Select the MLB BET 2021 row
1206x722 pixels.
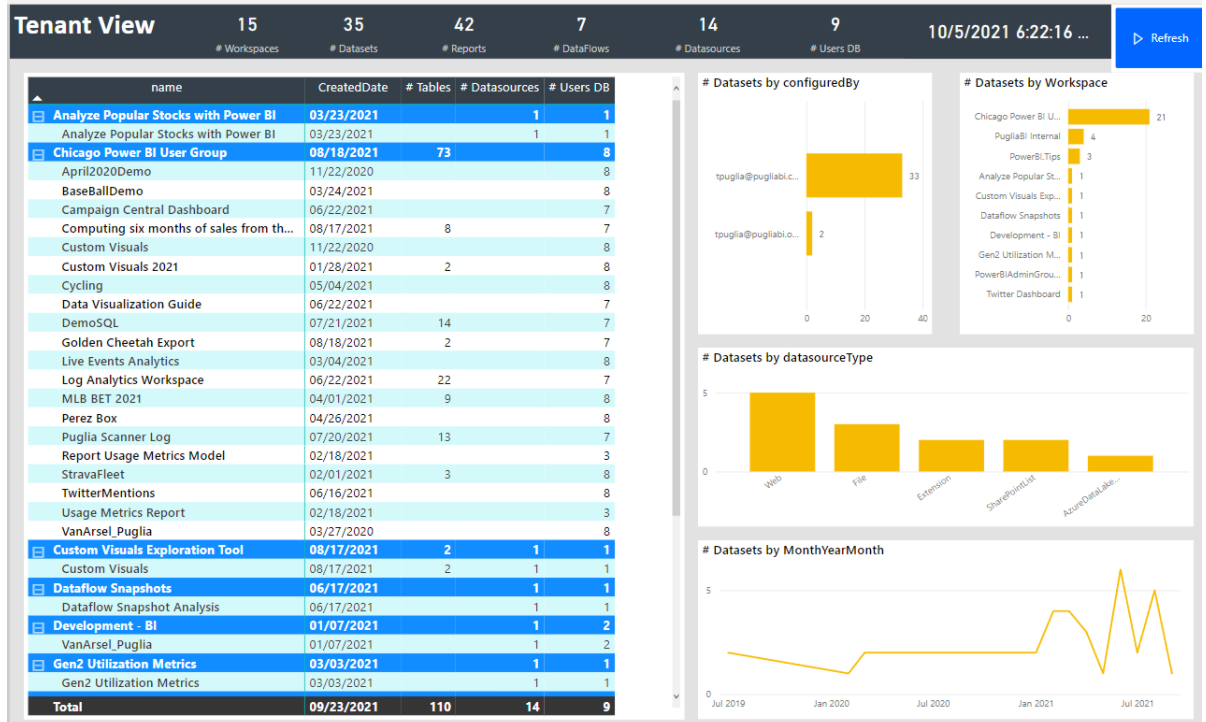[321, 399]
